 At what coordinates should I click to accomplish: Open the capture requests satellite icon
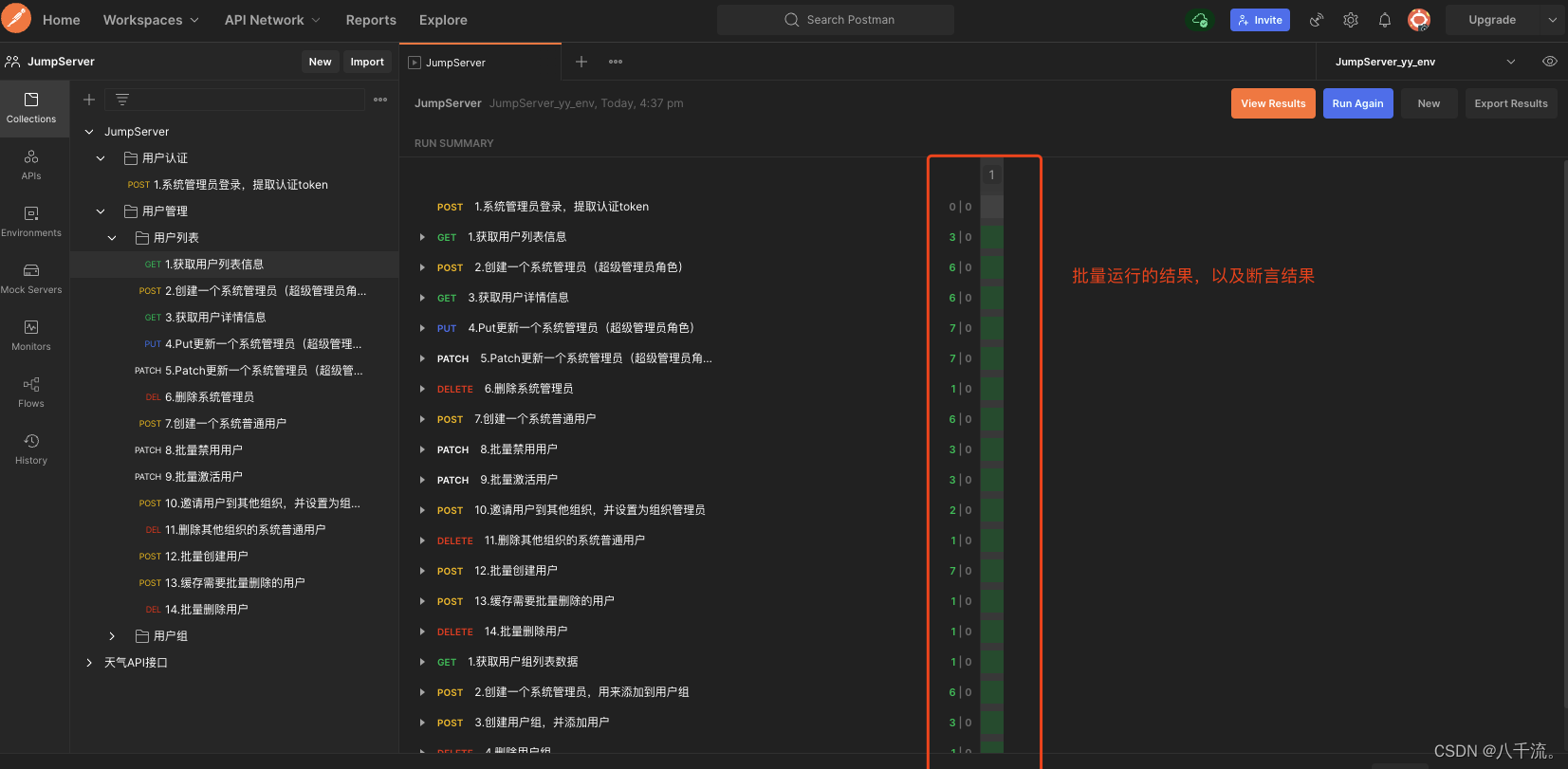(1317, 20)
